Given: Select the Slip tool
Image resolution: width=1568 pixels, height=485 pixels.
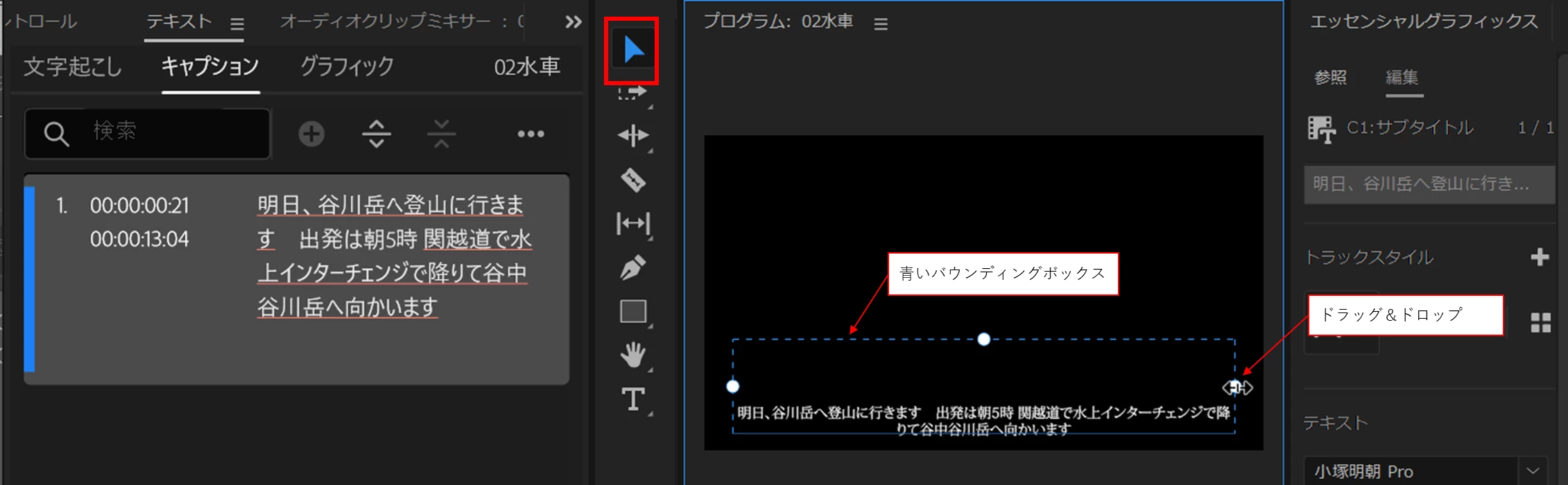Looking at the screenshot, I should point(633,223).
